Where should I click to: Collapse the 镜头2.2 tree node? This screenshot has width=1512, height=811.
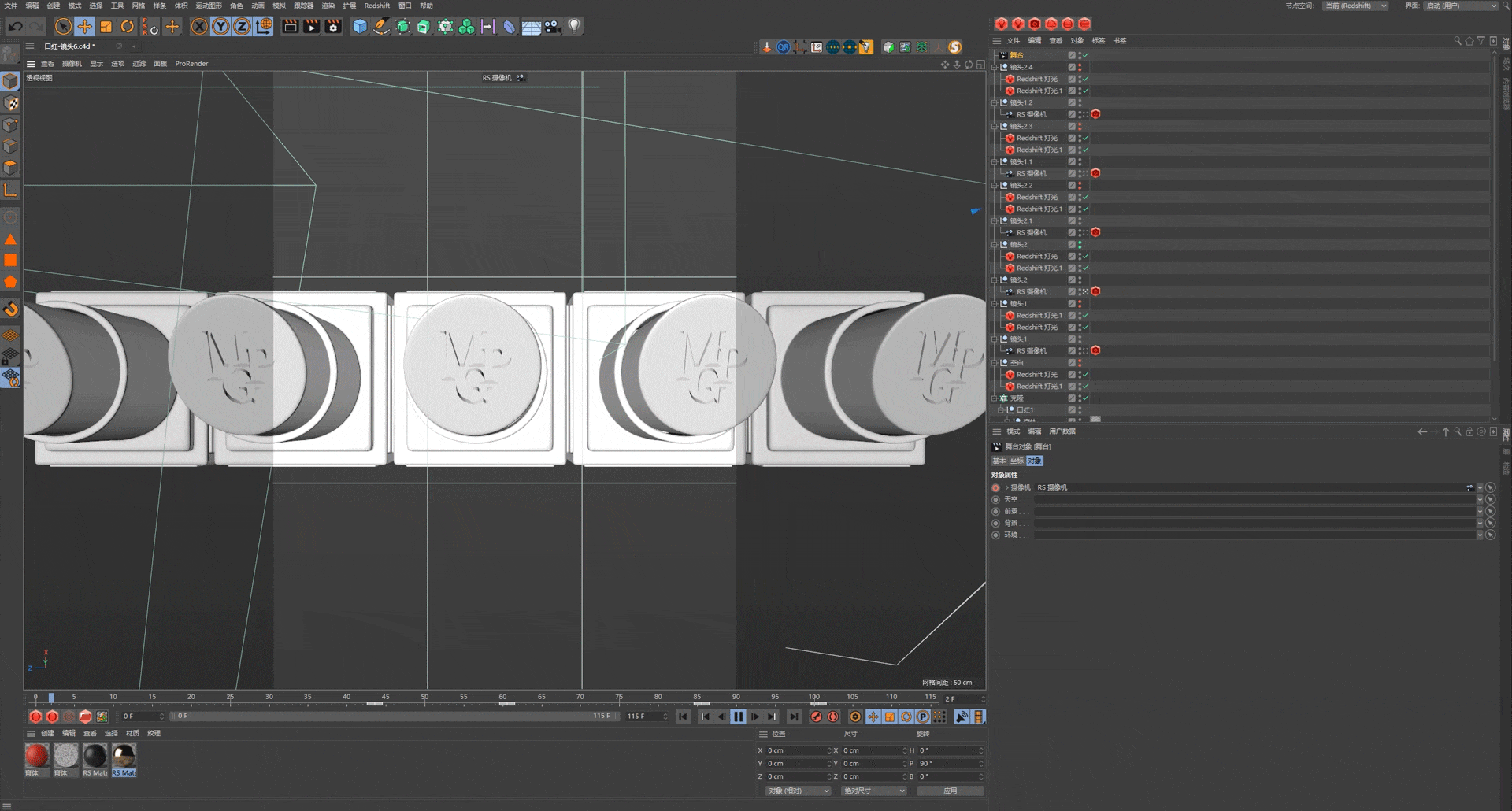(x=995, y=185)
